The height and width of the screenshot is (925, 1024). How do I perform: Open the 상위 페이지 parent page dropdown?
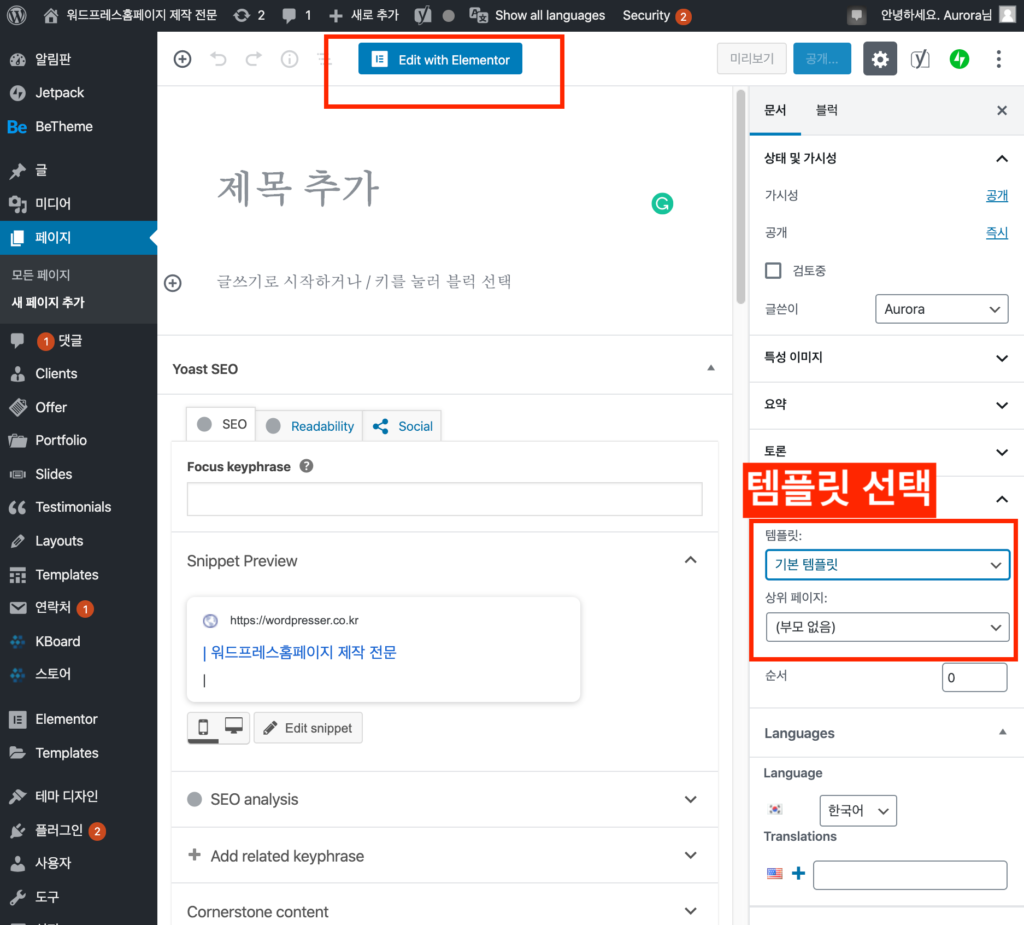(887, 628)
